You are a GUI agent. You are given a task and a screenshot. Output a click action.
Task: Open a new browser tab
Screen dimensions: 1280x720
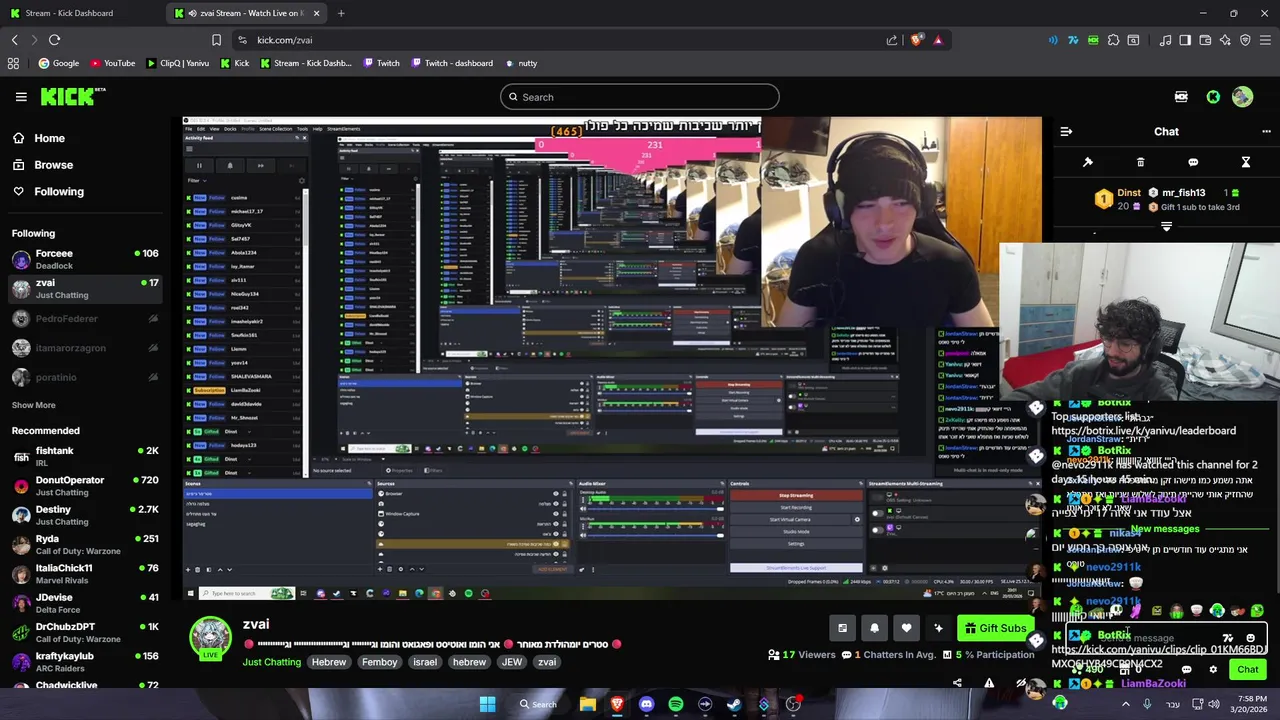point(341,13)
